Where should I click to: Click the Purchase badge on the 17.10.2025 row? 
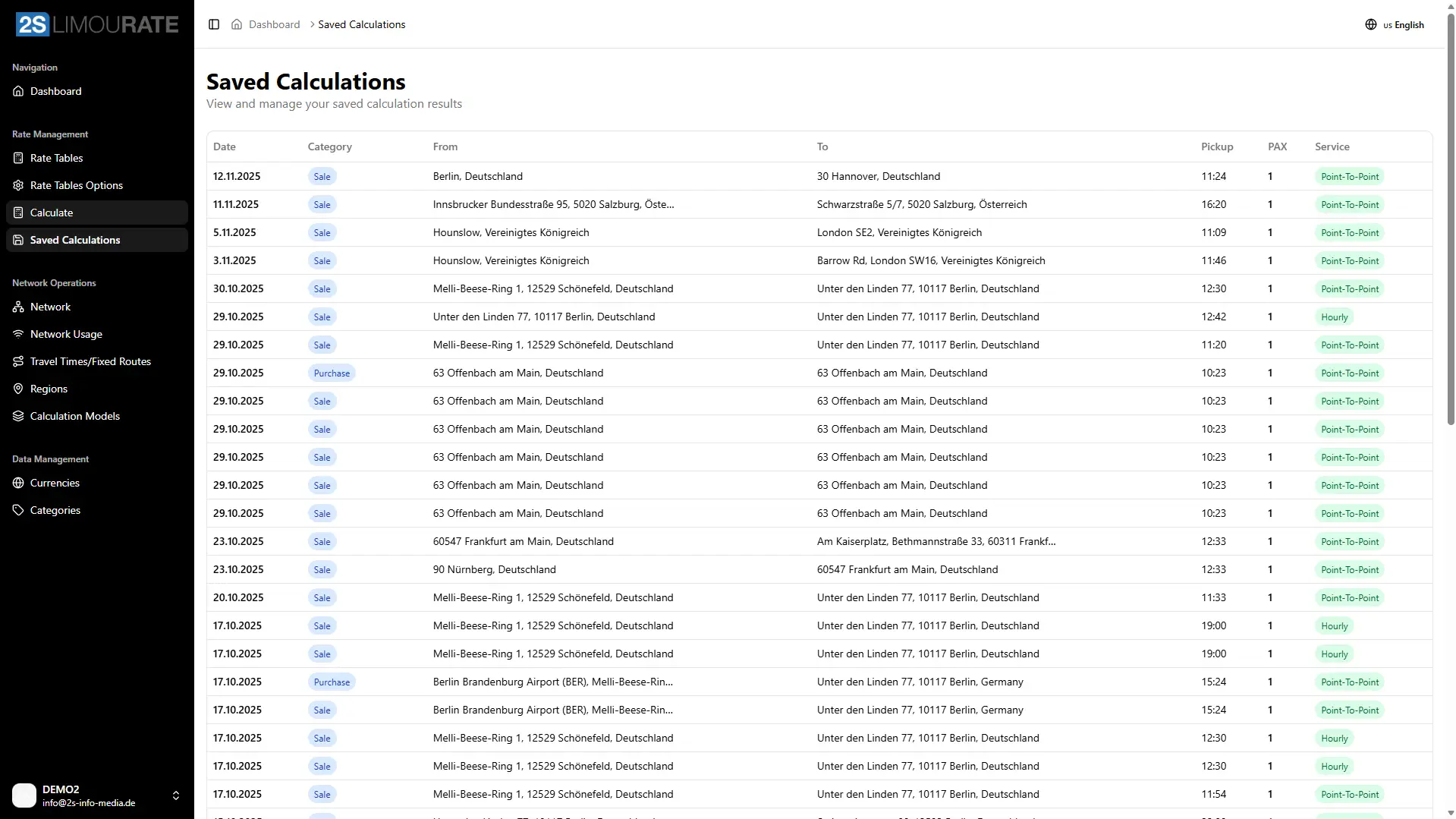click(x=332, y=681)
